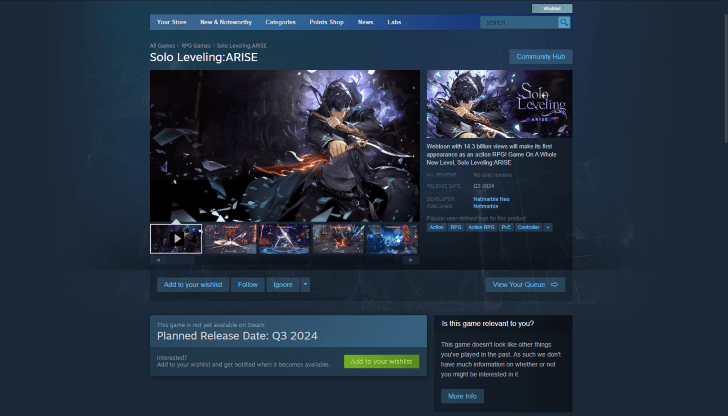Click Solo Leveling:ARISE breadcrumb link
Image resolution: width=728 pixels, height=416 pixels.
coord(242,46)
